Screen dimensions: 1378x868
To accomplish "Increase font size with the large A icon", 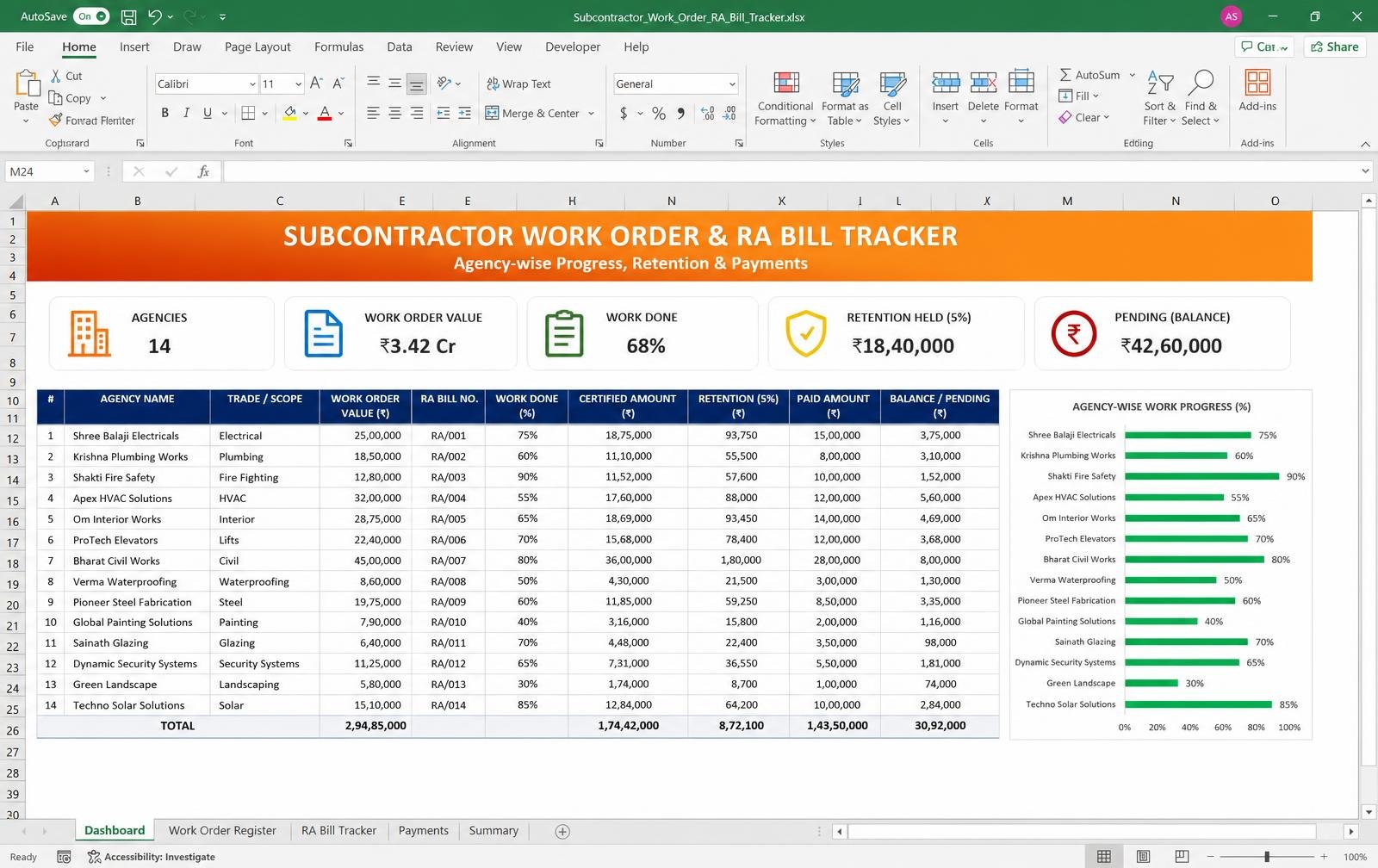I will [316, 84].
